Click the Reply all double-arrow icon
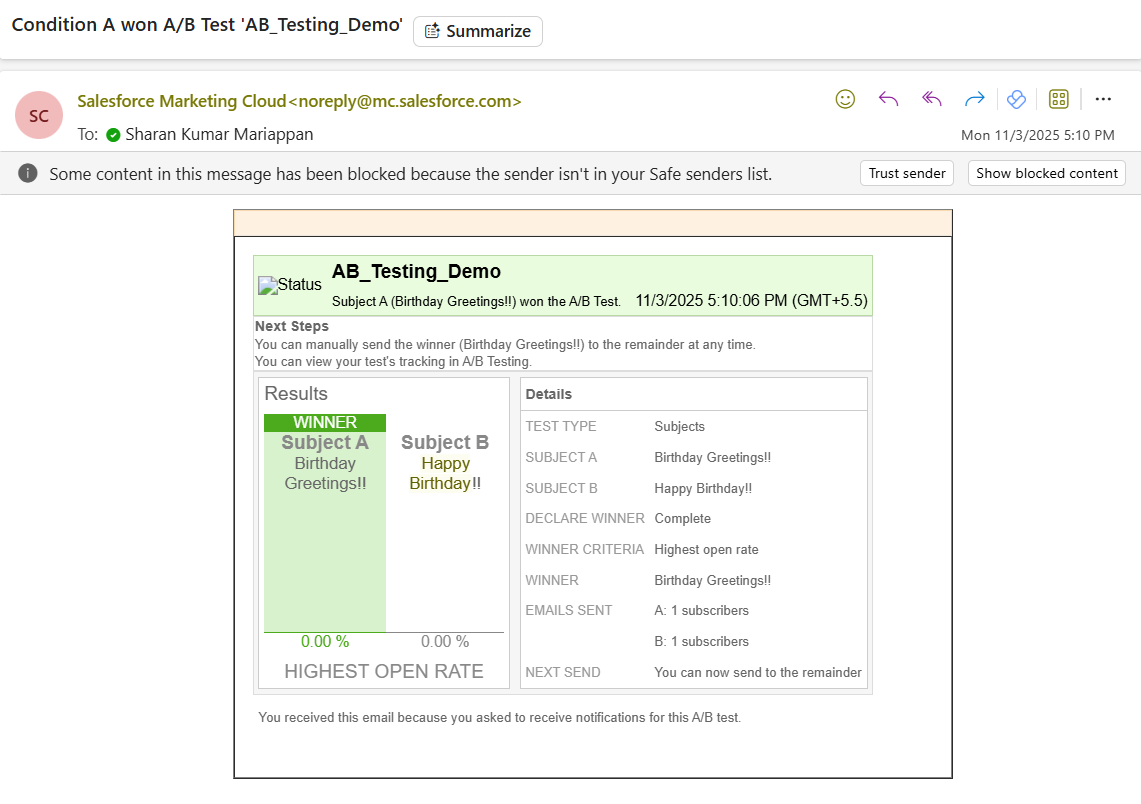 [x=931, y=99]
